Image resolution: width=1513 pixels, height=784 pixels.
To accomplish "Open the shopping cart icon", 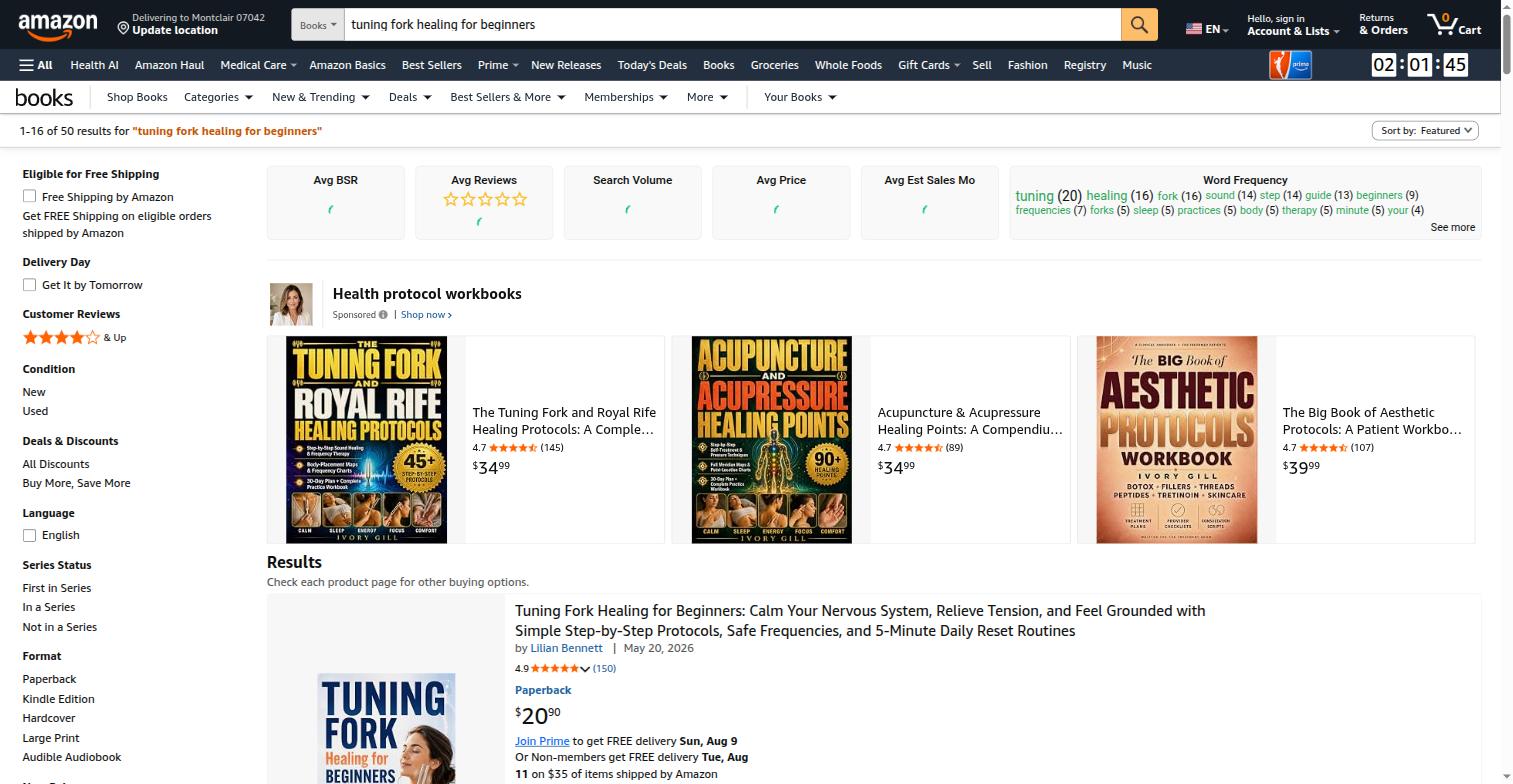I will click(1454, 25).
